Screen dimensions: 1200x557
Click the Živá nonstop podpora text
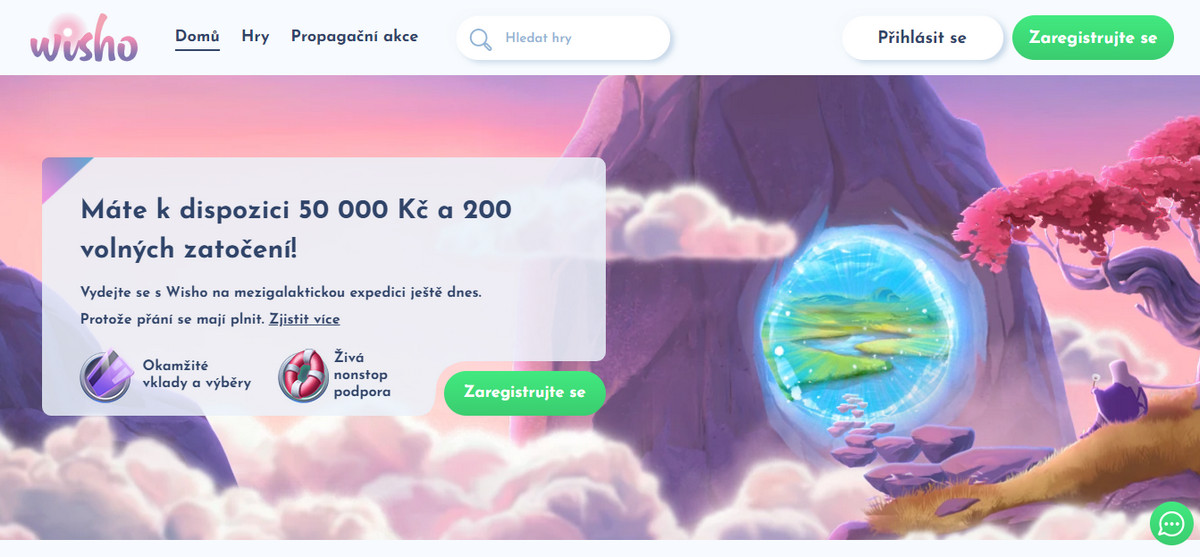(362, 374)
